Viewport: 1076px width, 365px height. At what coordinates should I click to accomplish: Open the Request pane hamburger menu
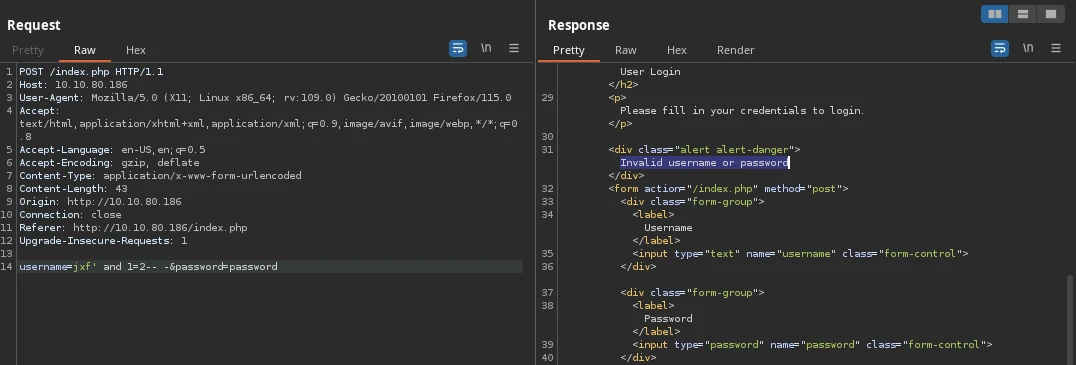pos(513,48)
